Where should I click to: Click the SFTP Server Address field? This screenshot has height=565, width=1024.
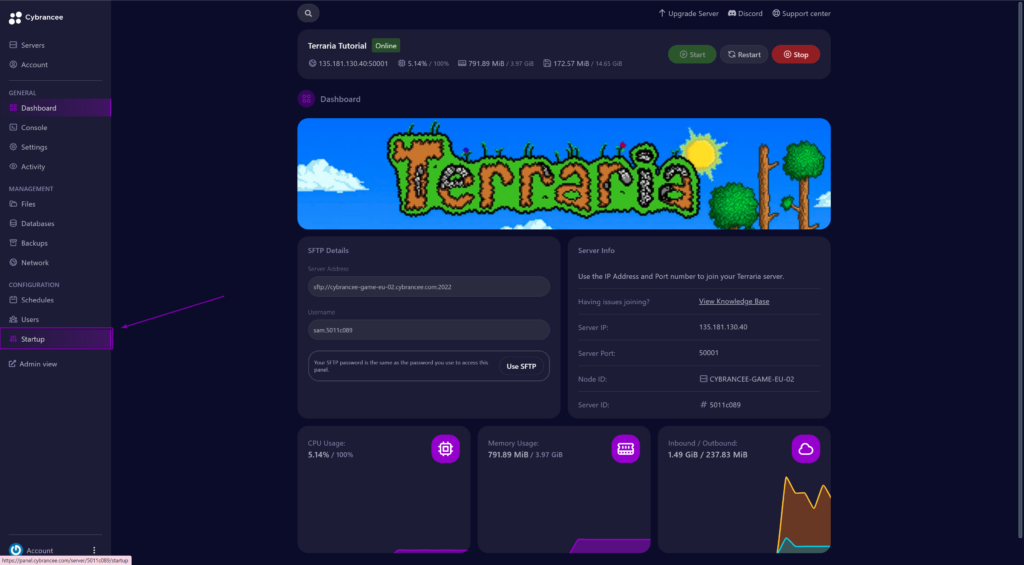(428, 287)
